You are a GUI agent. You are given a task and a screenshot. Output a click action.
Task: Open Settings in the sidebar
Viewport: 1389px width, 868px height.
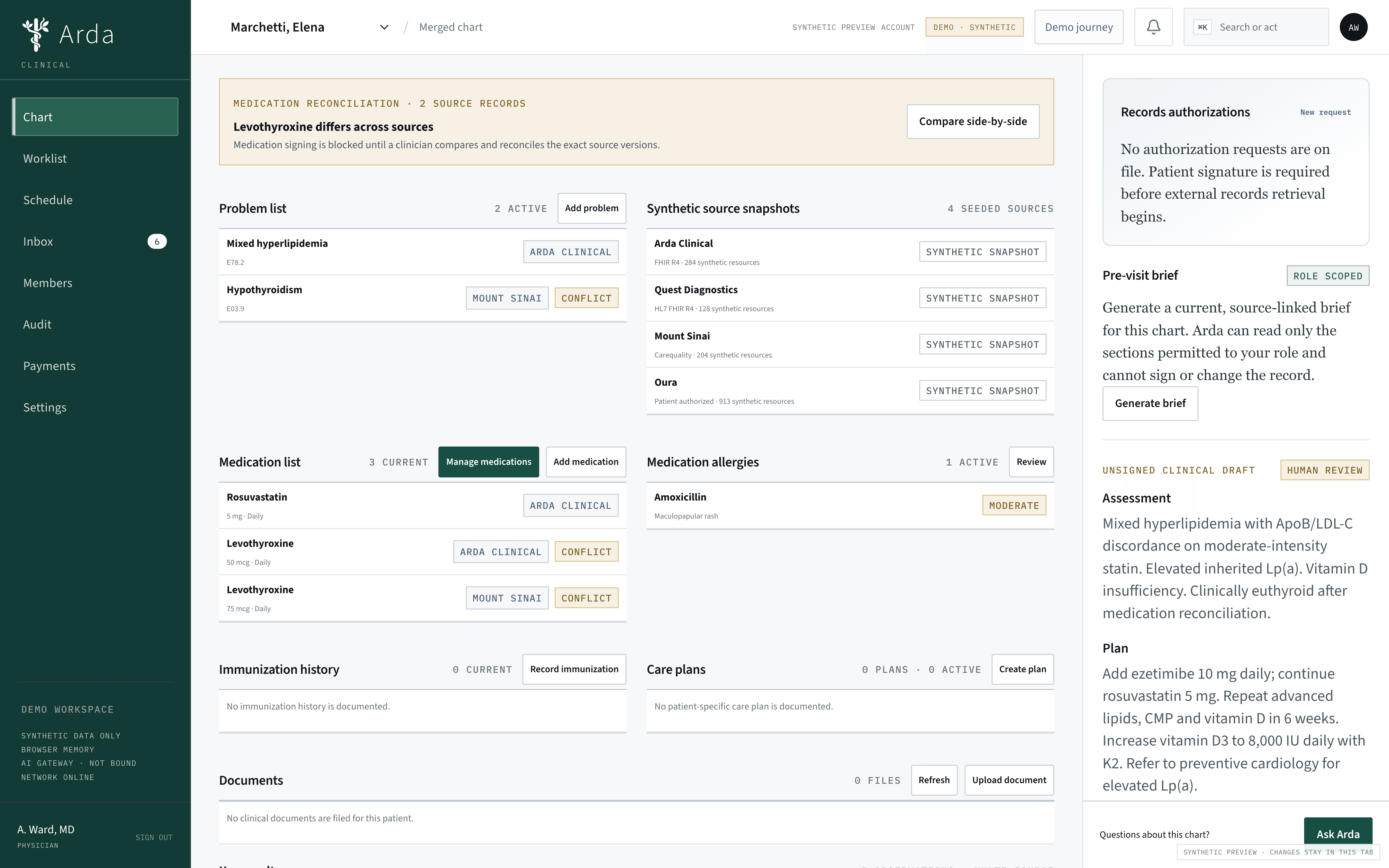[95, 407]
